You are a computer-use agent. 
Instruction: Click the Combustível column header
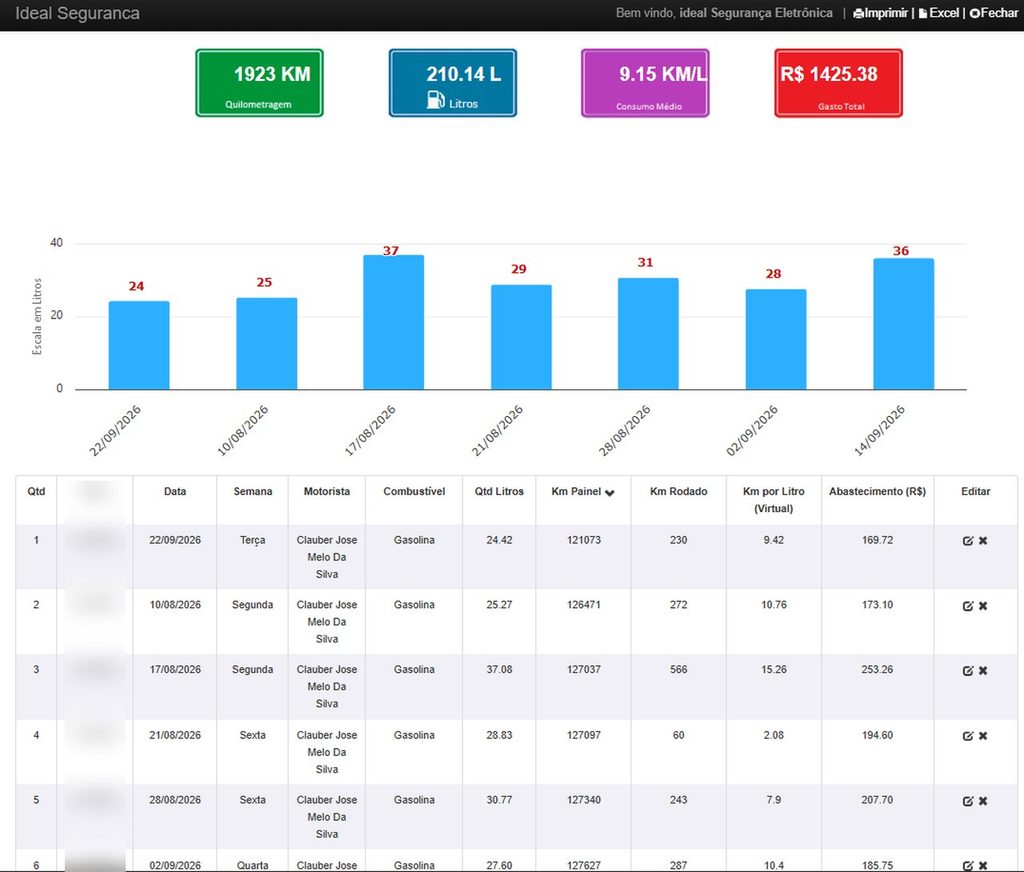[x=414, y=491]
